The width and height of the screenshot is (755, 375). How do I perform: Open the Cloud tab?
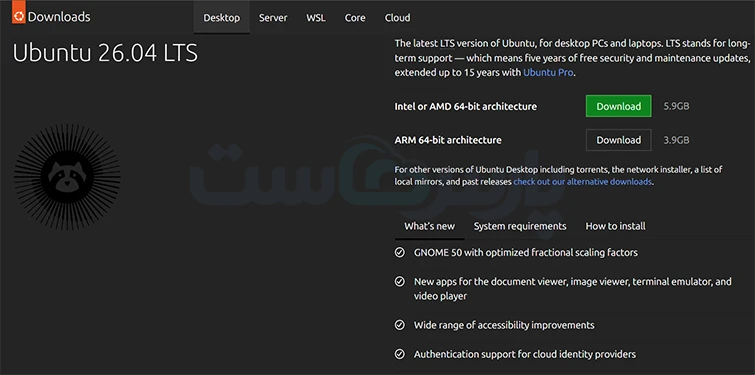point(398,18)
